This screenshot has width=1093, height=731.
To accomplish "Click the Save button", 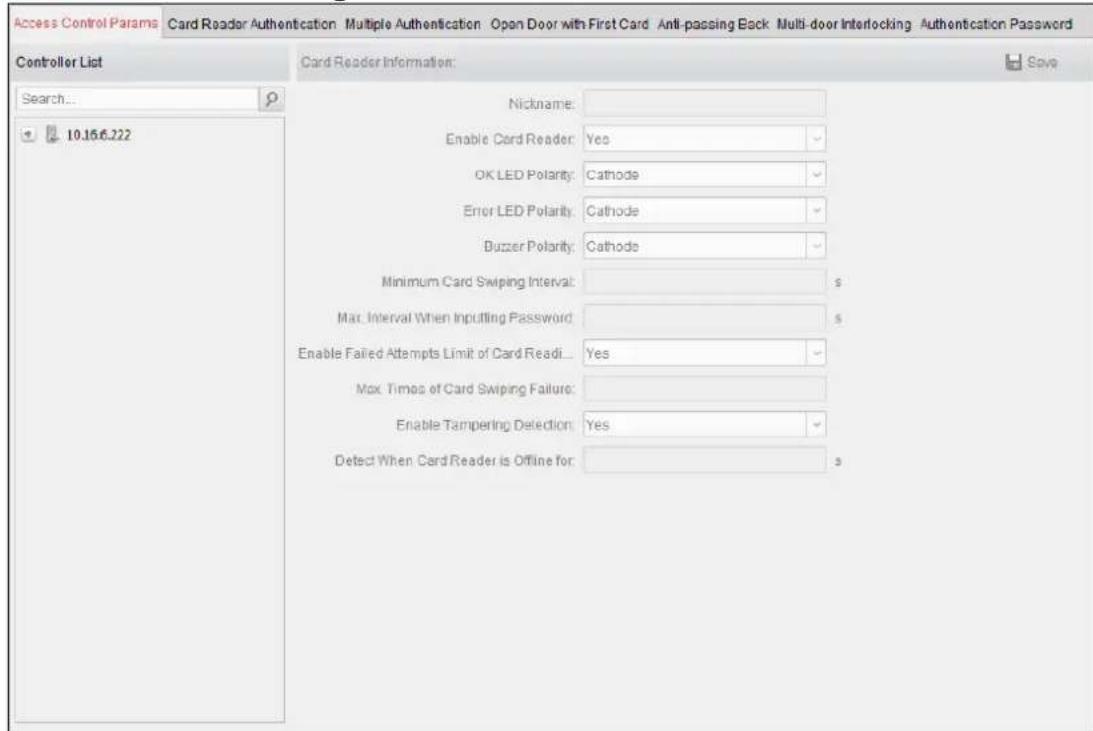I will pos(1032,62).
